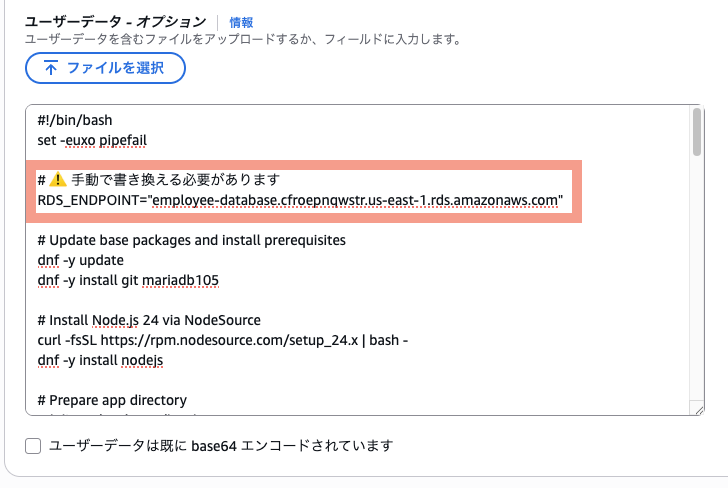Click the curl nodesource setup command line
The height and width of the screenshot is (488, 728).
pyautogui.click(x=222, y=340)
